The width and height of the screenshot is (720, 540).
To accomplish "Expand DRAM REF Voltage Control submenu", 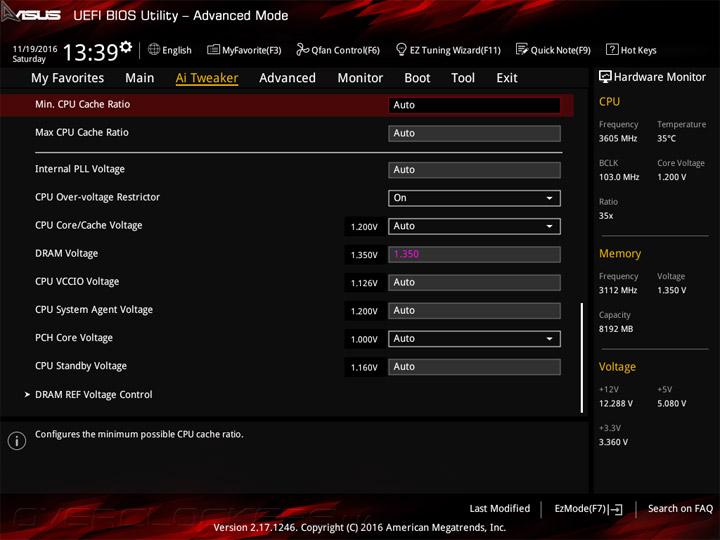I will tap(94, 394).
